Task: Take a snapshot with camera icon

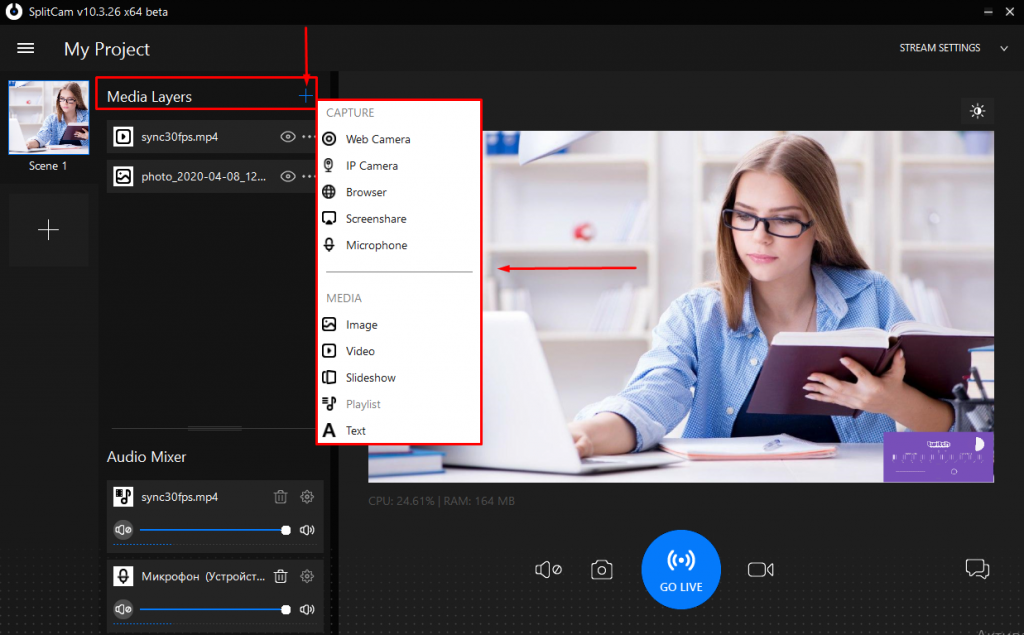Action: click(601, 570)
